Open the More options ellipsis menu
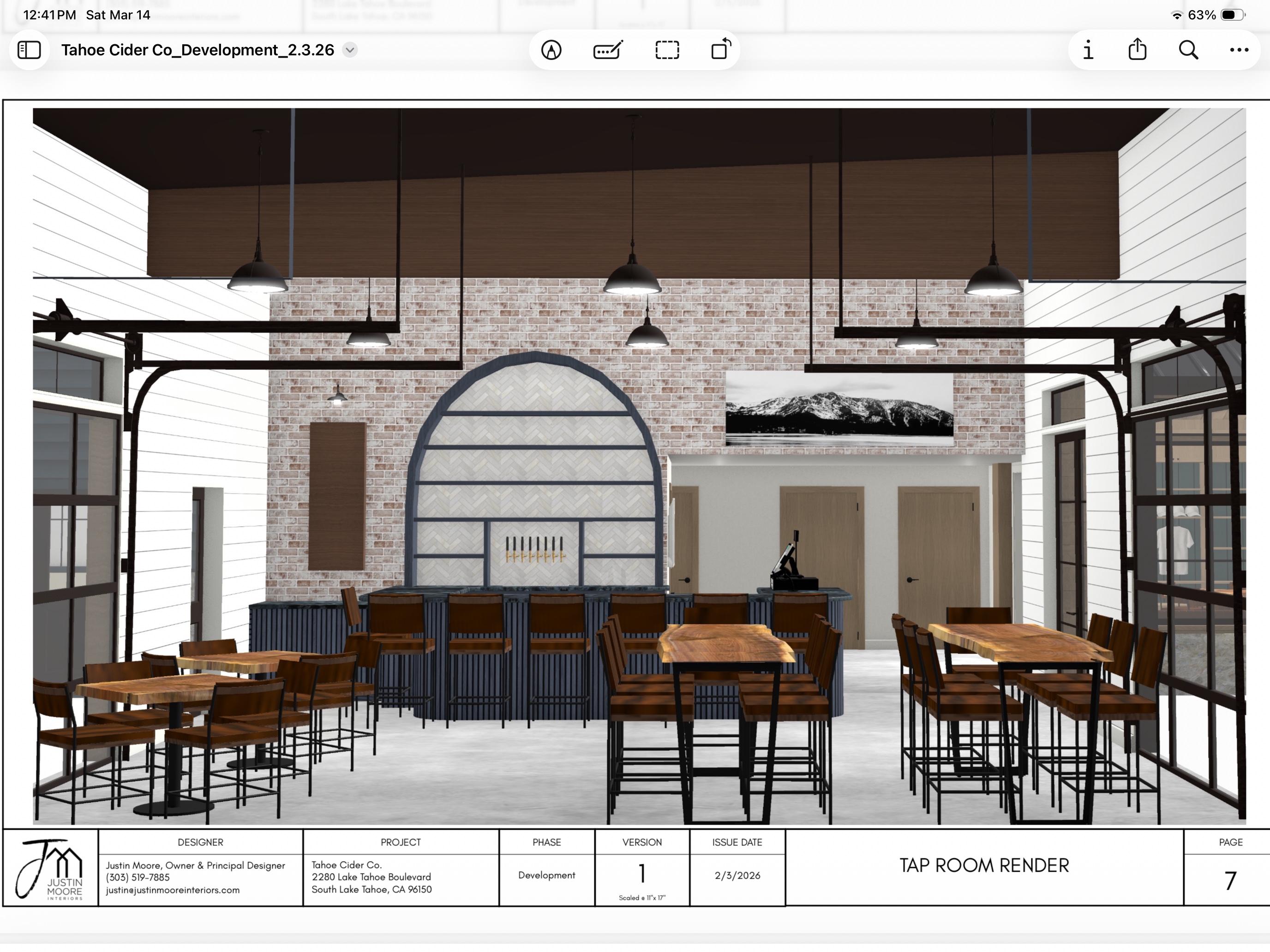The image size is (1270, 952). point(1239,50)
